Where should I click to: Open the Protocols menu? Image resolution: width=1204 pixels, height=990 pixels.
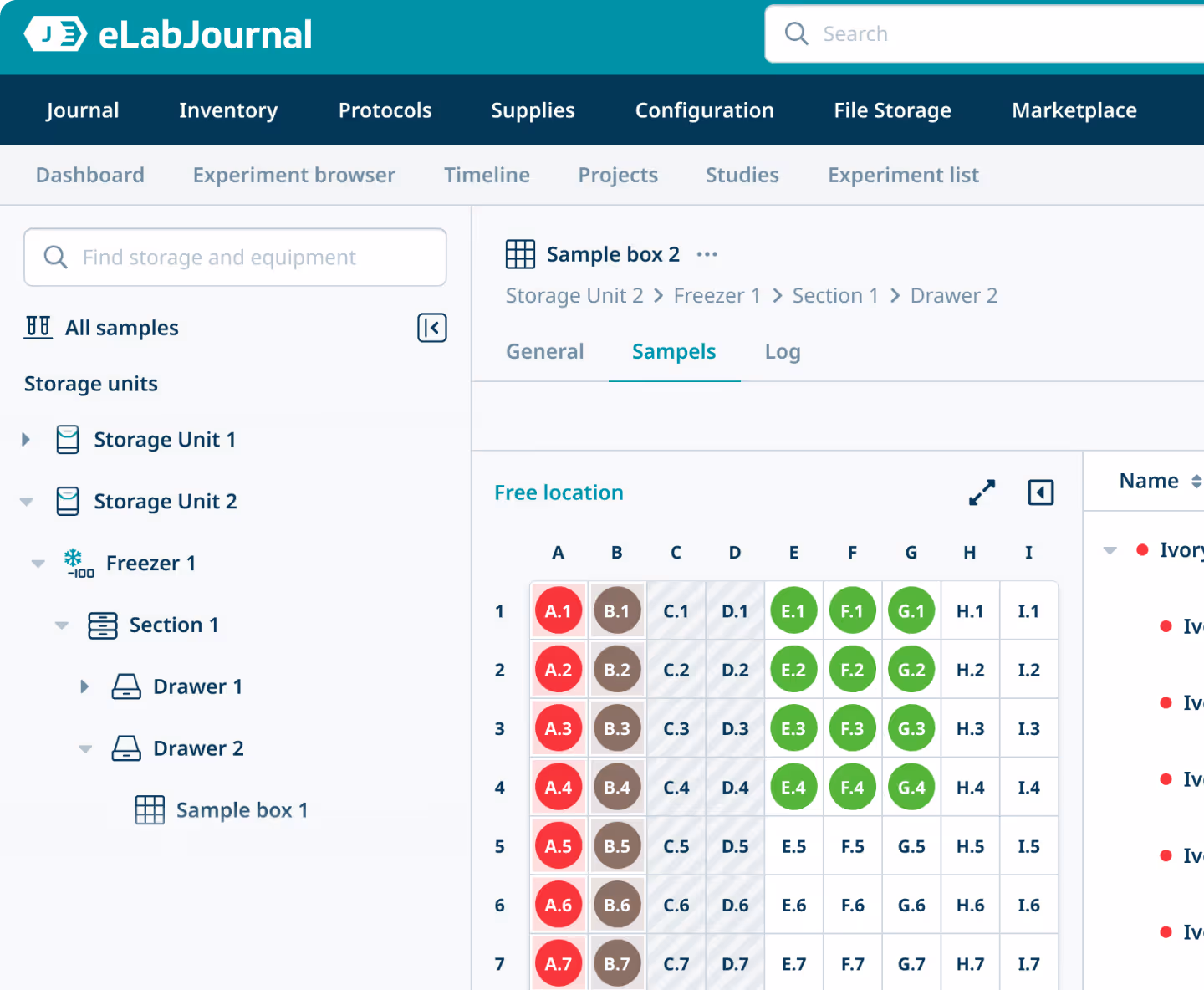point(385,110)
